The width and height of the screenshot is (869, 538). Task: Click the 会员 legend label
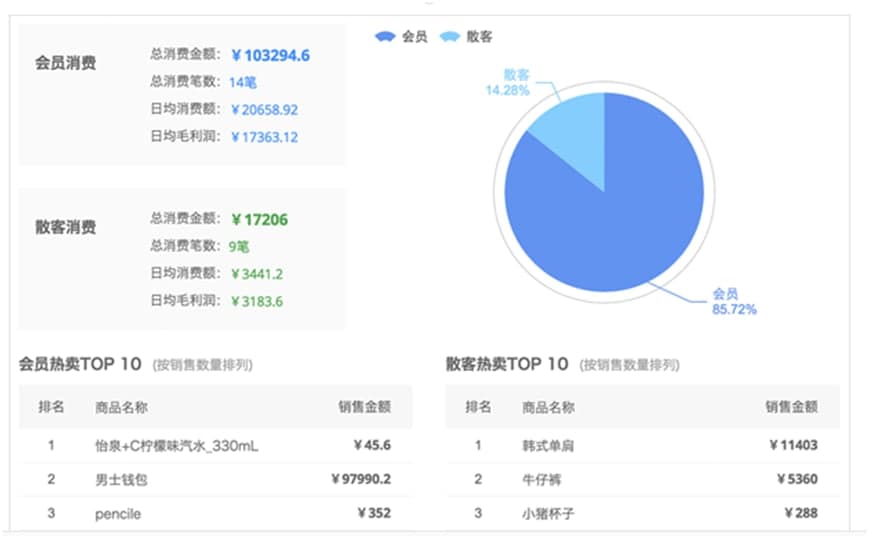tap(415, 37)
